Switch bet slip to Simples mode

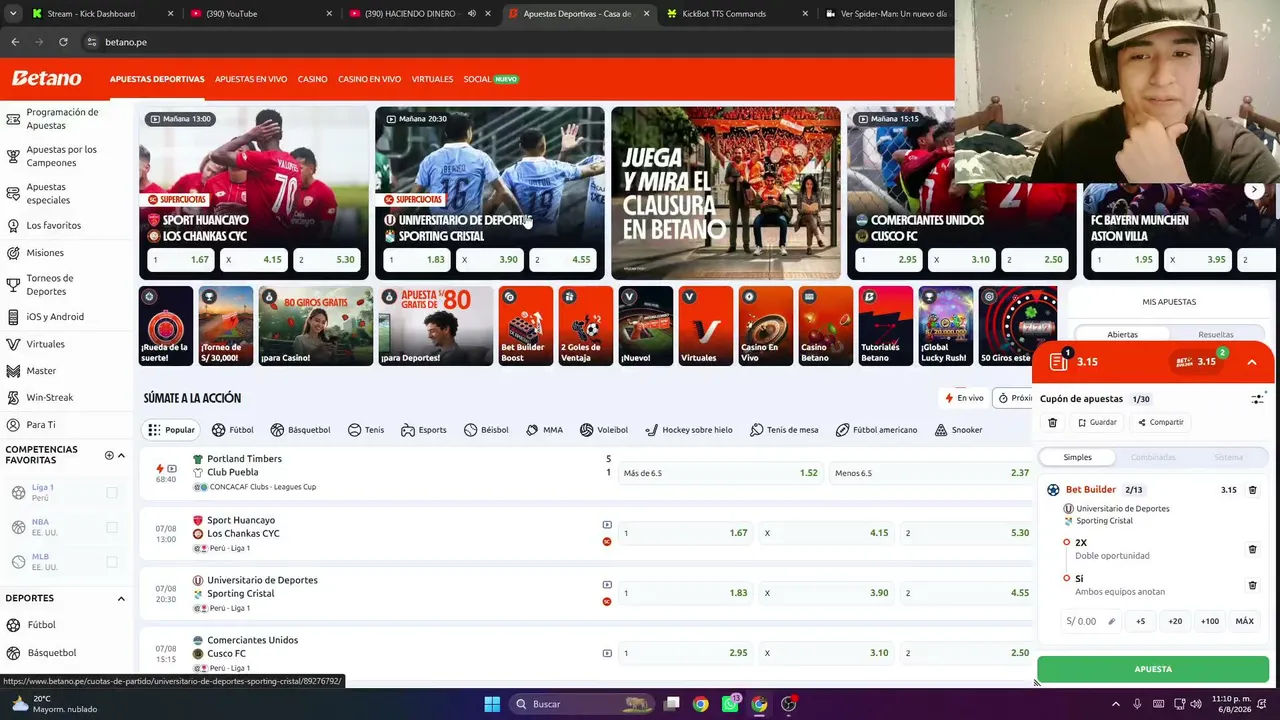point(1077,457)
